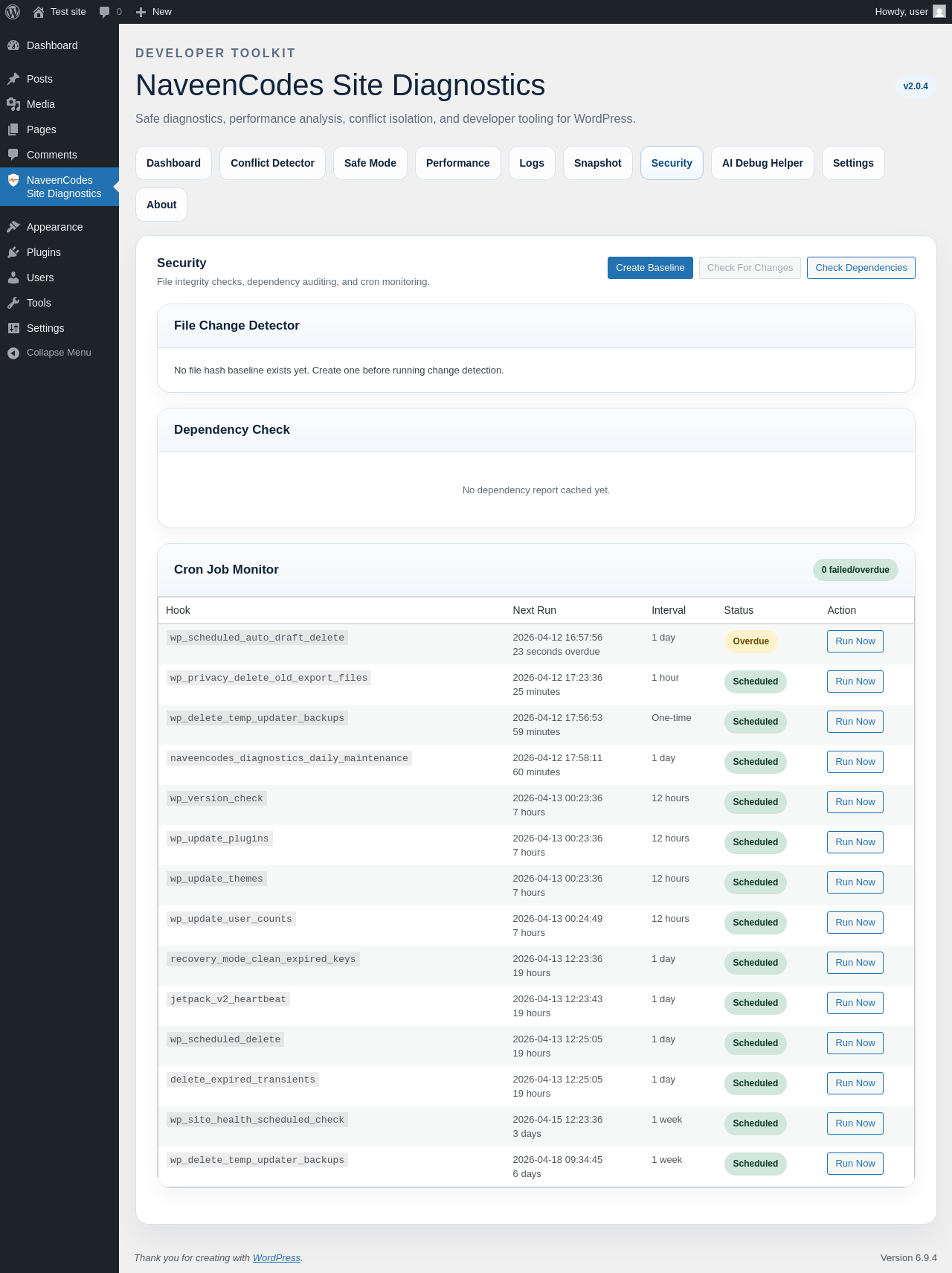Trigger Run Now for naveencodes_diagnostics_daily_maintenance
The height and width of the screenshot is (1273, 952).
click(x=855, y=762)
